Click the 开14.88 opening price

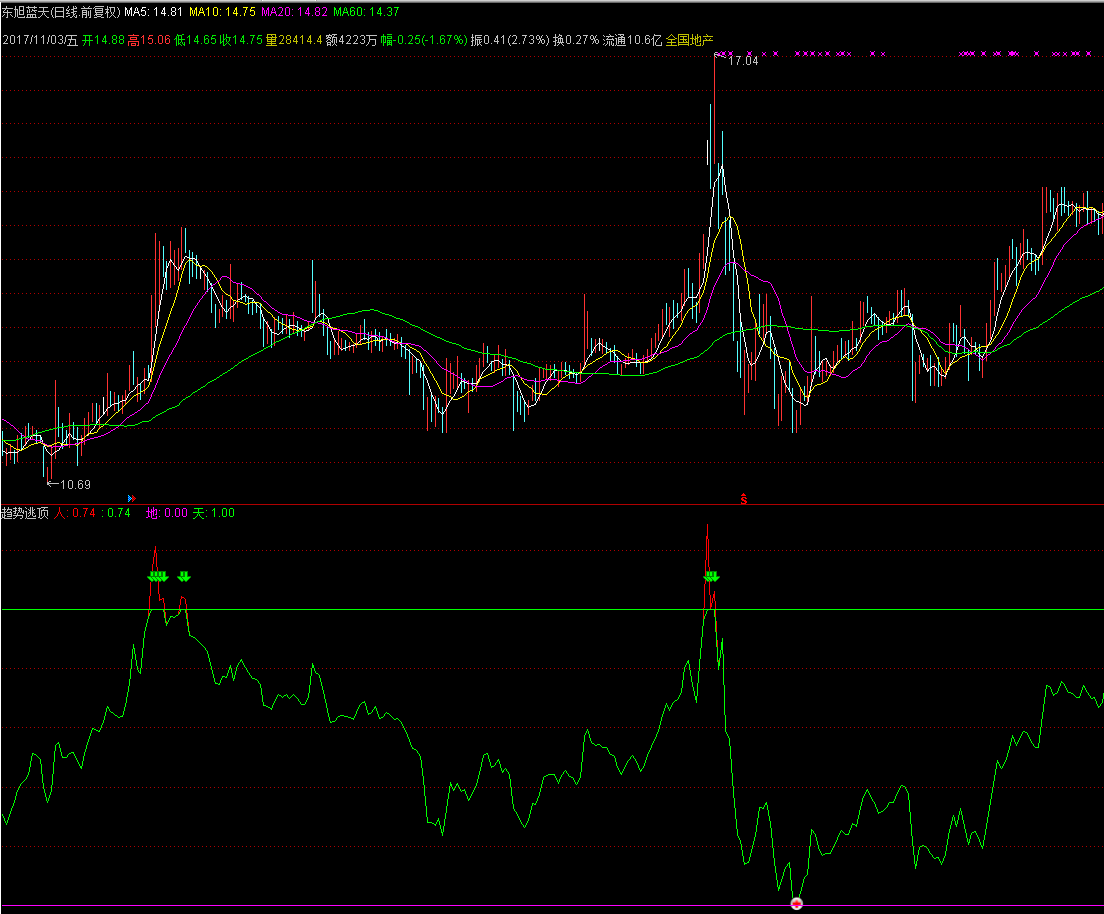click(104, 40)
